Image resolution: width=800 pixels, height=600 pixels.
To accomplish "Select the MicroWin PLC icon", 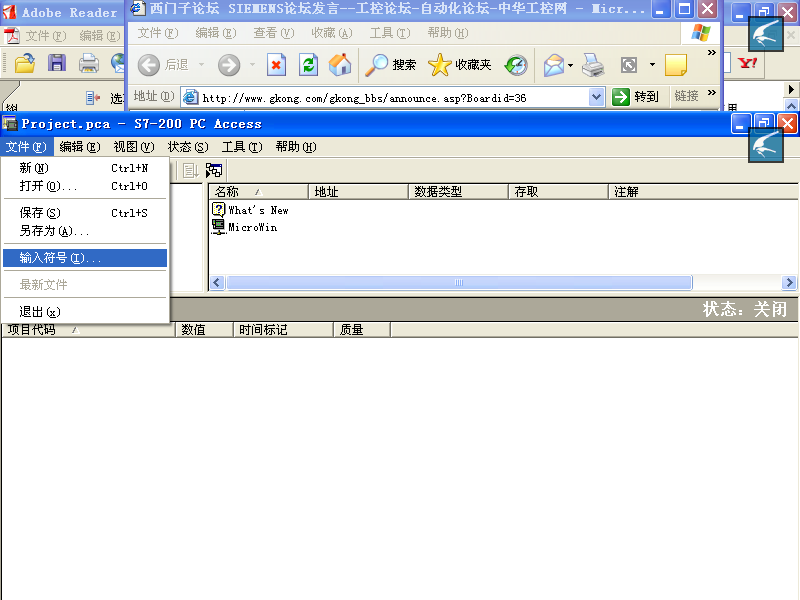I will pyautogui.click(x=218, y=227).
